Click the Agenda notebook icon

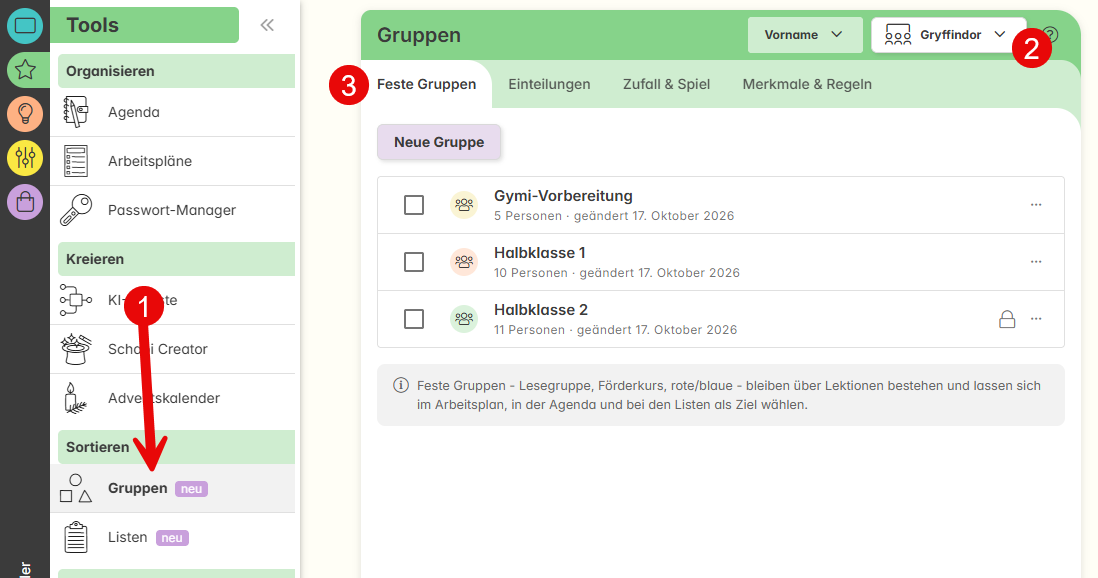coord(76,112)
